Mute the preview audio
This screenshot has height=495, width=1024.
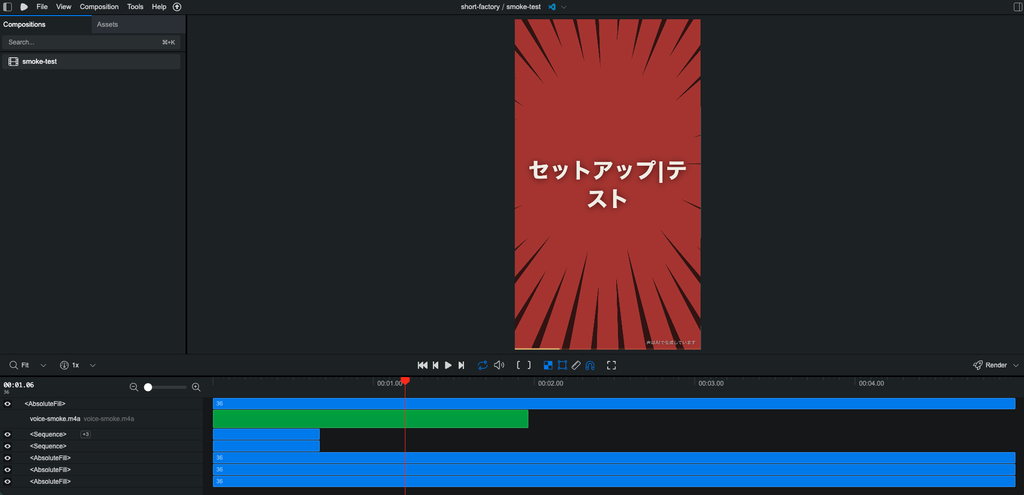499,365
